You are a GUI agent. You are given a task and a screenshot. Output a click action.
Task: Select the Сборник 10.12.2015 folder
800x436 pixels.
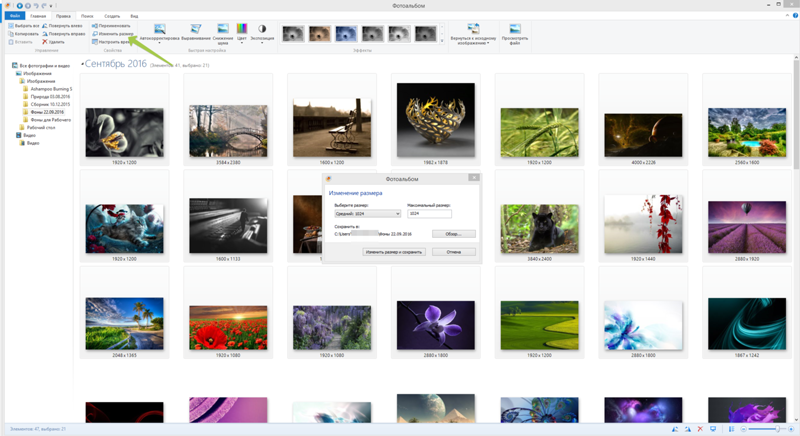click(x=47, y=104)
